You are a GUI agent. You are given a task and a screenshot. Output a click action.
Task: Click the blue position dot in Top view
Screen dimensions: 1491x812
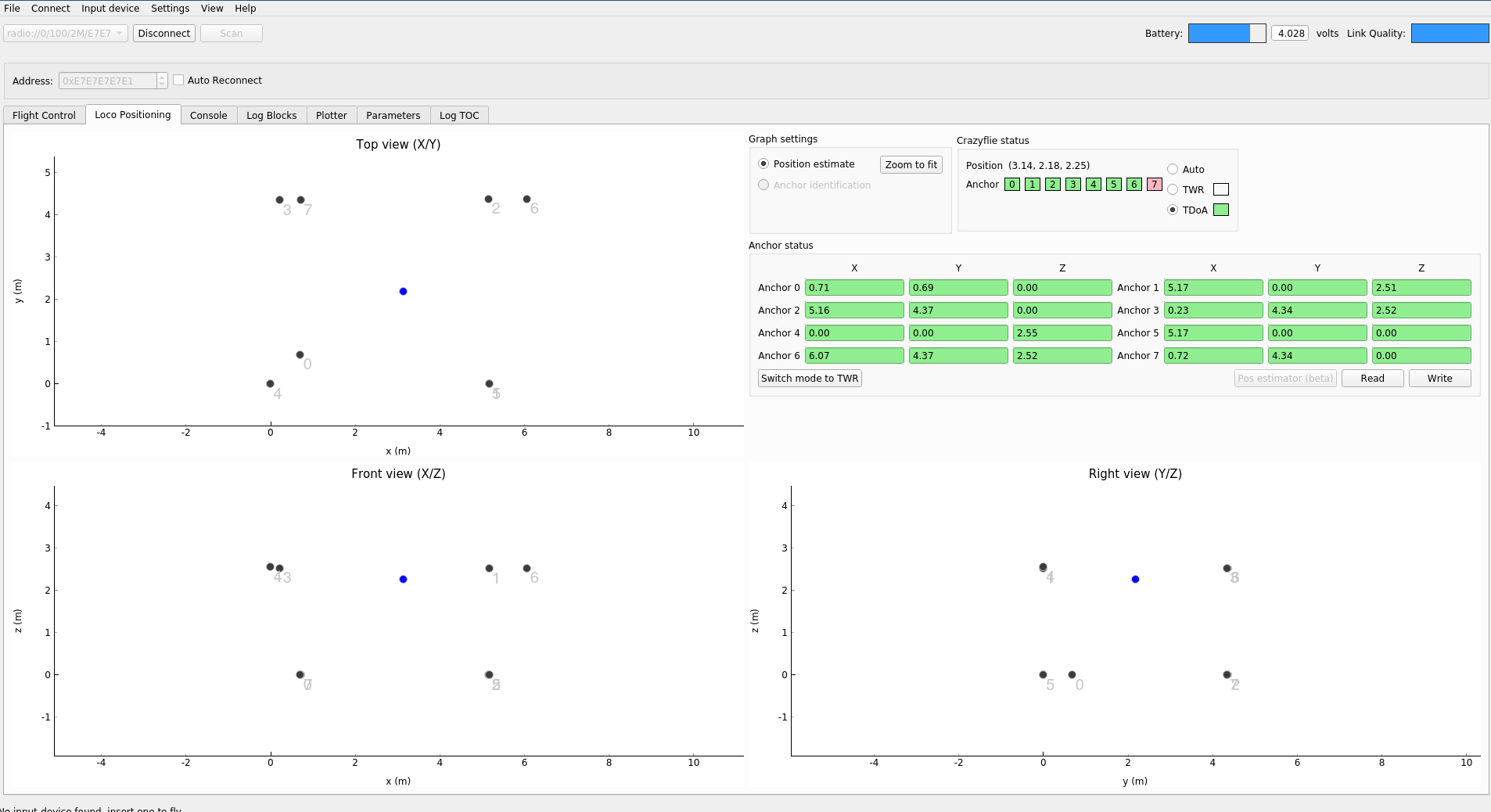[x=403, y=291]
